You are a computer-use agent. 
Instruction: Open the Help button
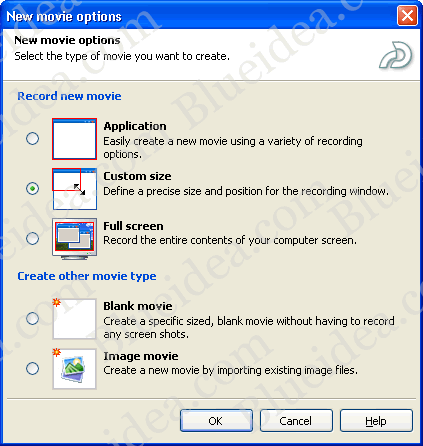click(x=376, y=421)
